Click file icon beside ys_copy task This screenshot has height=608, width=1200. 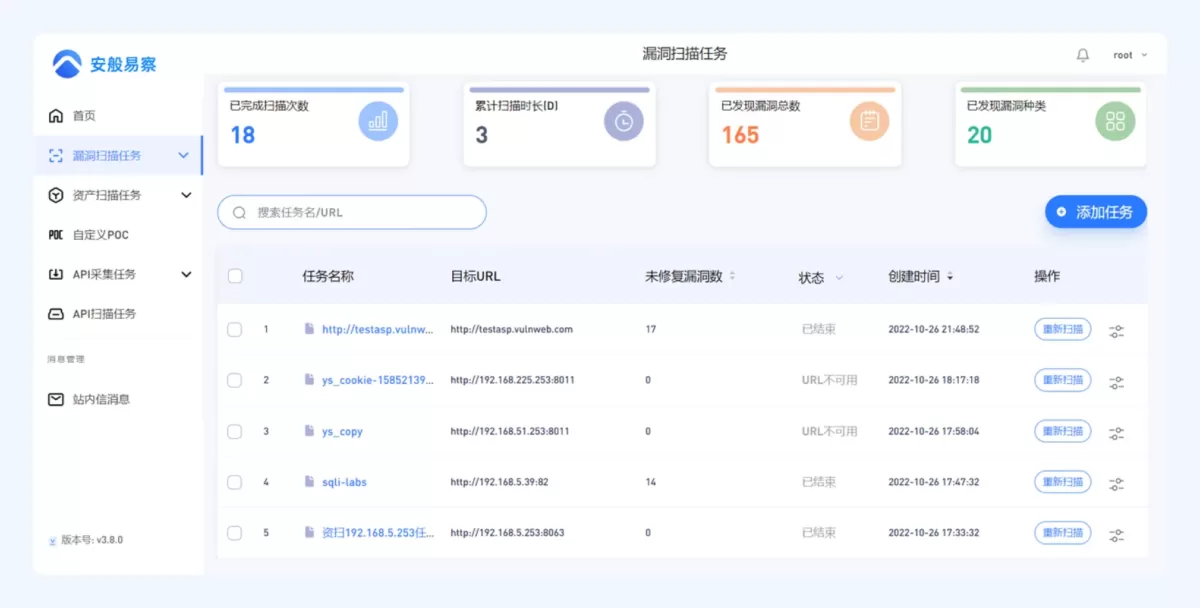point(310,431)
